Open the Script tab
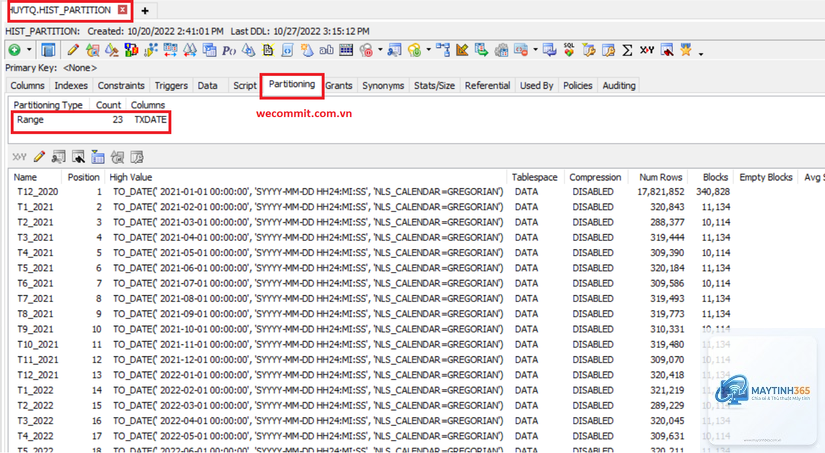825x453 pixels. click(245, 85)
